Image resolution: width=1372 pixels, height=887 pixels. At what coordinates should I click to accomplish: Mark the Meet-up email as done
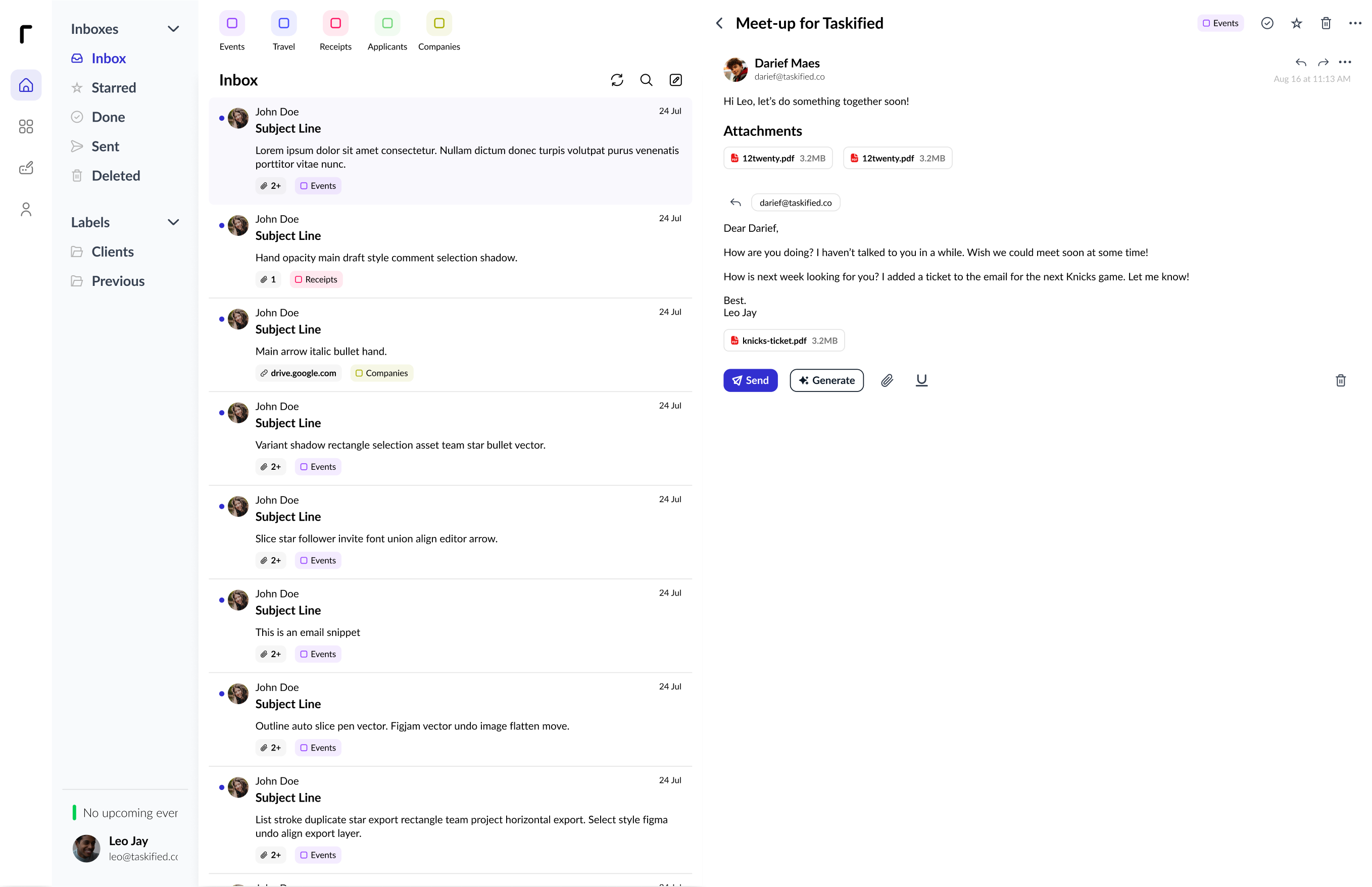(1267, 23)
